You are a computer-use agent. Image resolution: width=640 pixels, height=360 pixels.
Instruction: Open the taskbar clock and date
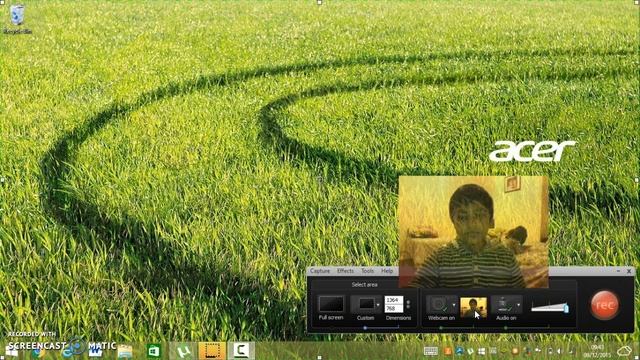pyautogui.click(x=597, y=351)
